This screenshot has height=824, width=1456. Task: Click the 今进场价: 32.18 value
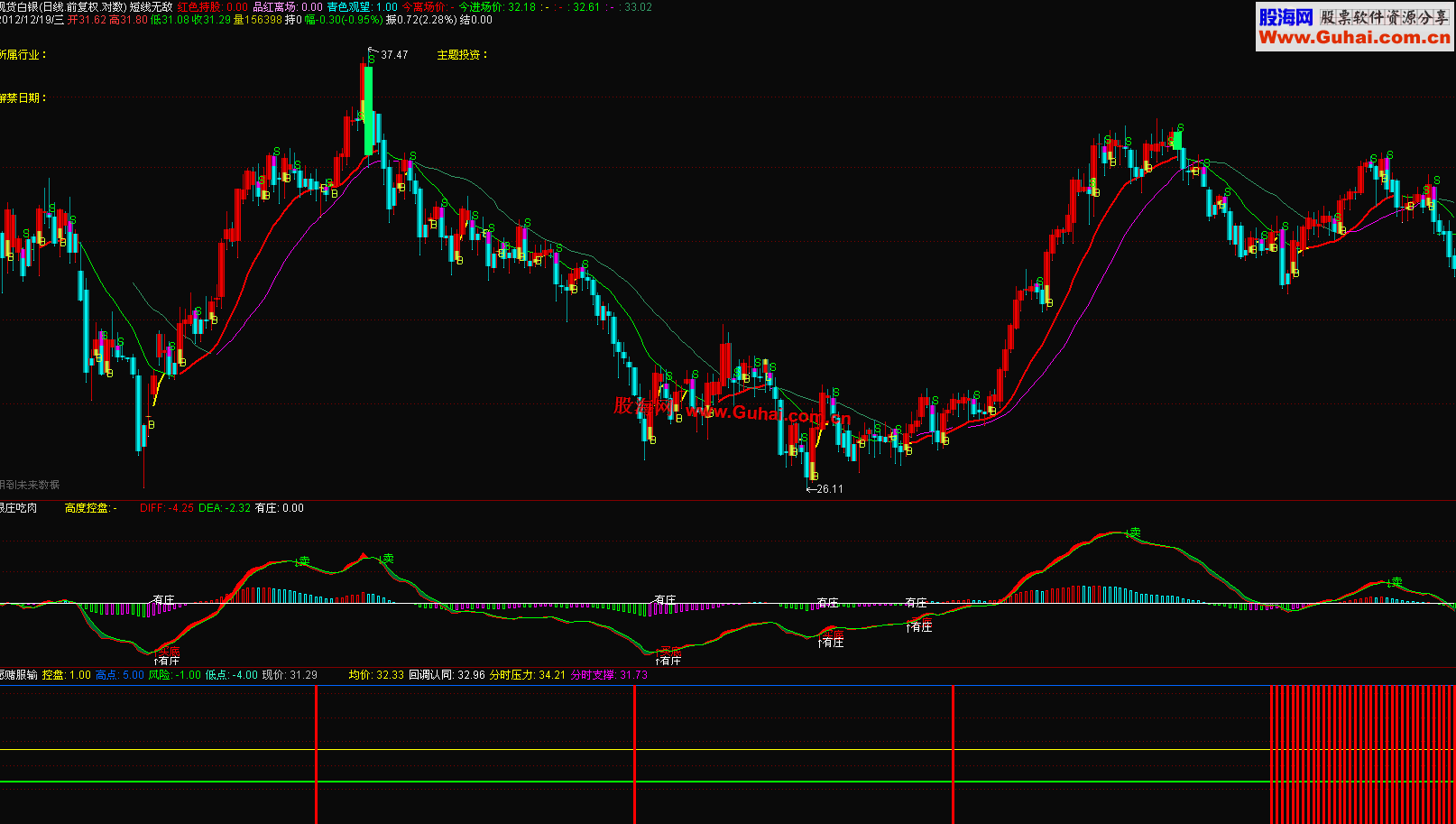pyautogui.click(x=497, y=6)
